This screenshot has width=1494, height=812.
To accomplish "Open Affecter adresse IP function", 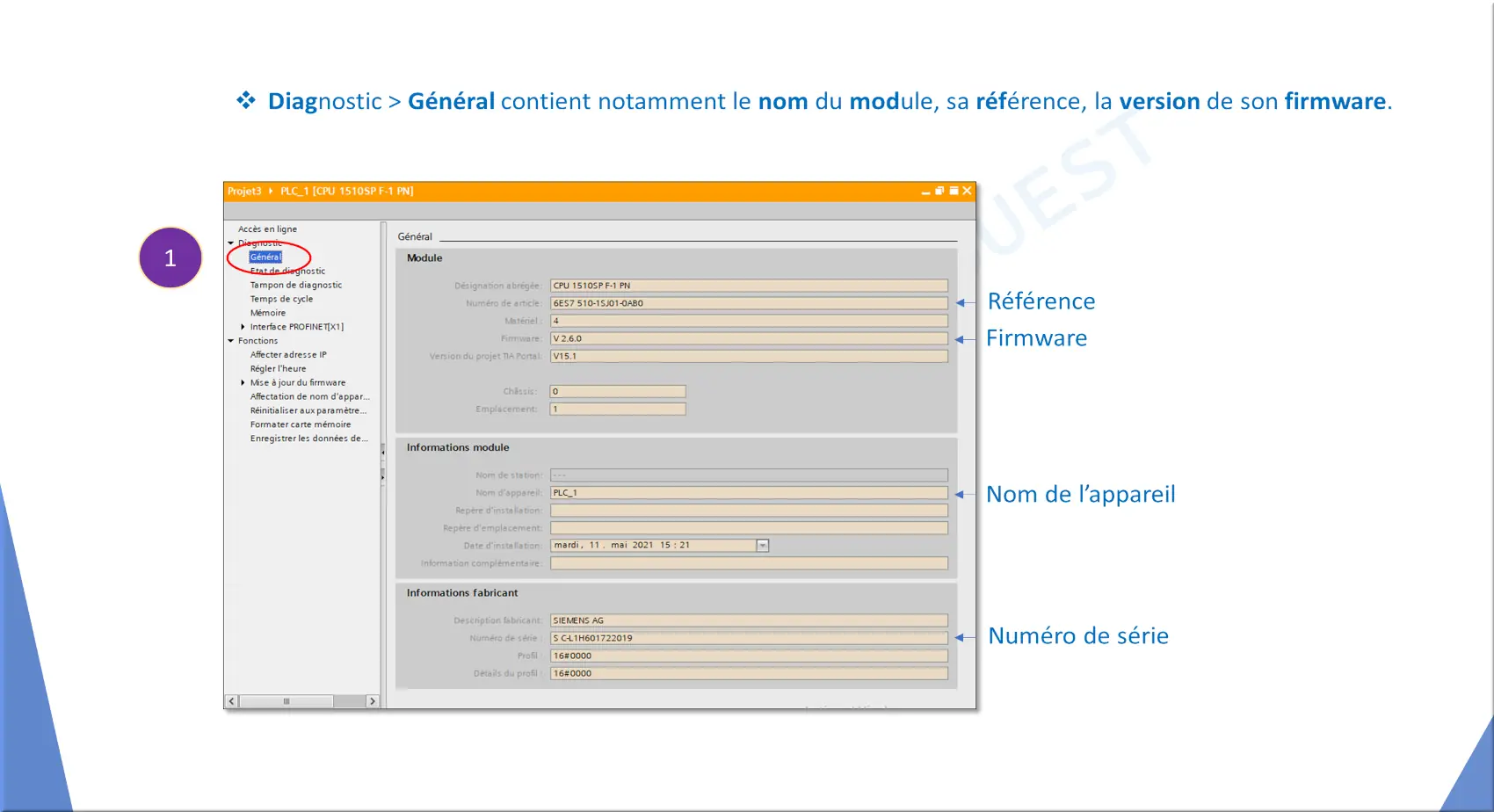I will pos(288,355).
